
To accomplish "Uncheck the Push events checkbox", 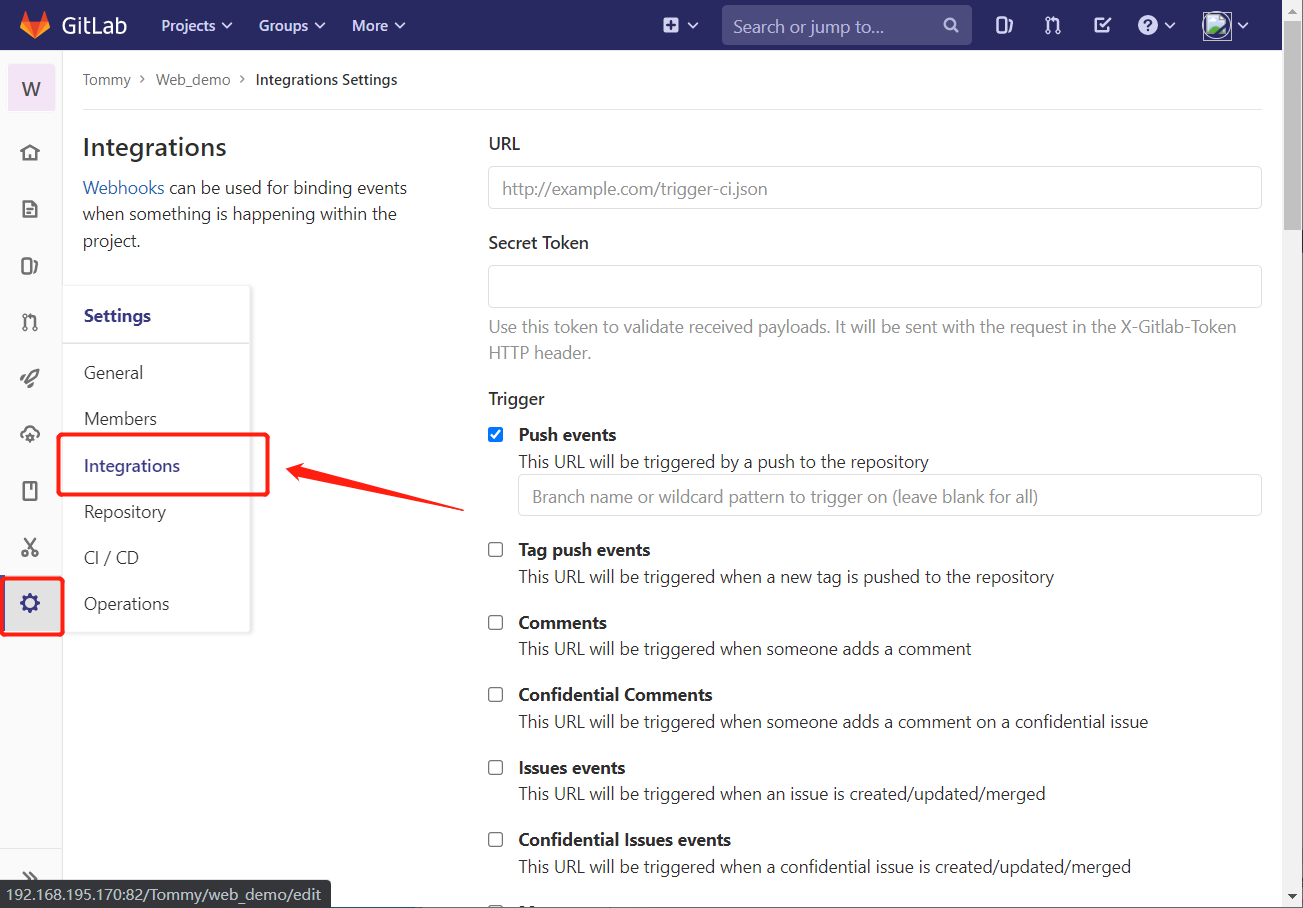I will click(495, 434).
